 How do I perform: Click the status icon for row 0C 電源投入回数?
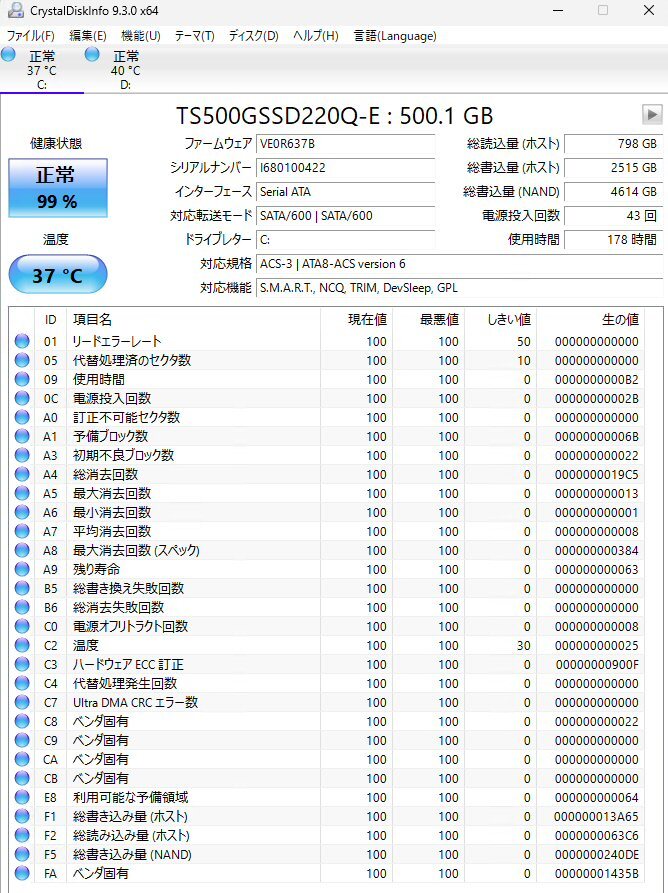[x=22, y=398]
